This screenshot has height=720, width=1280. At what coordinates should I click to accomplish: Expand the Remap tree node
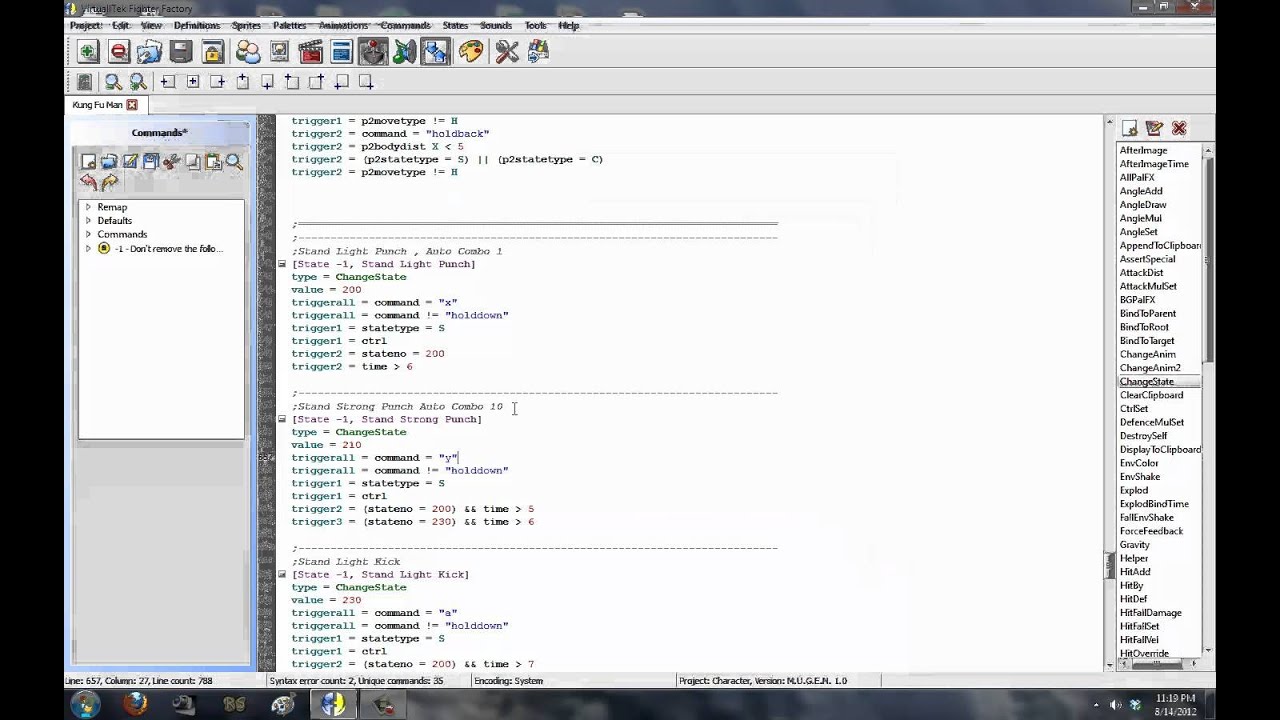click(x=88, y=207)
